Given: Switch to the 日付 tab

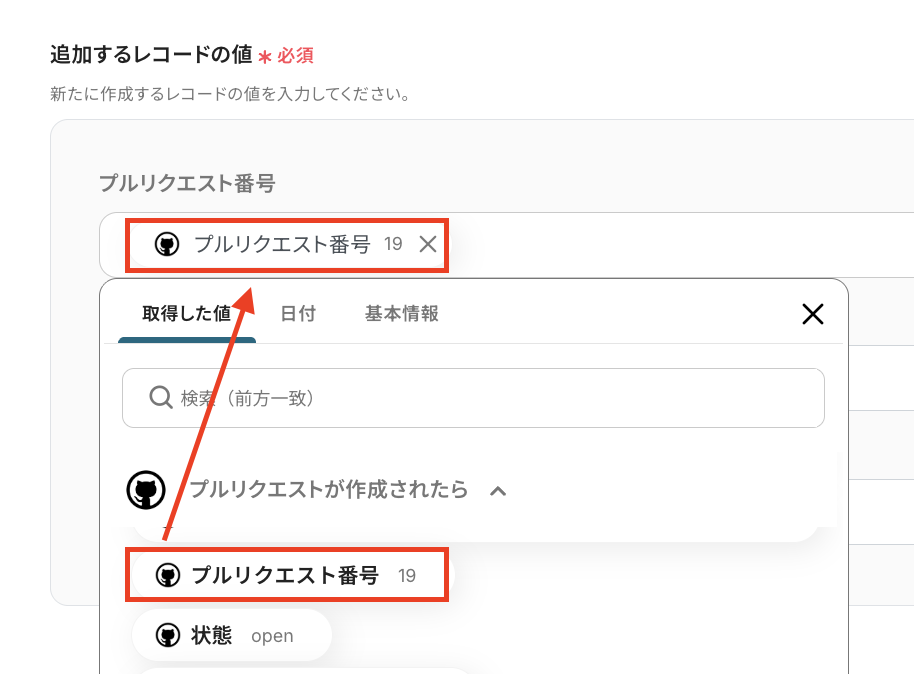Looking at the screenshot, I should point(298,314).
